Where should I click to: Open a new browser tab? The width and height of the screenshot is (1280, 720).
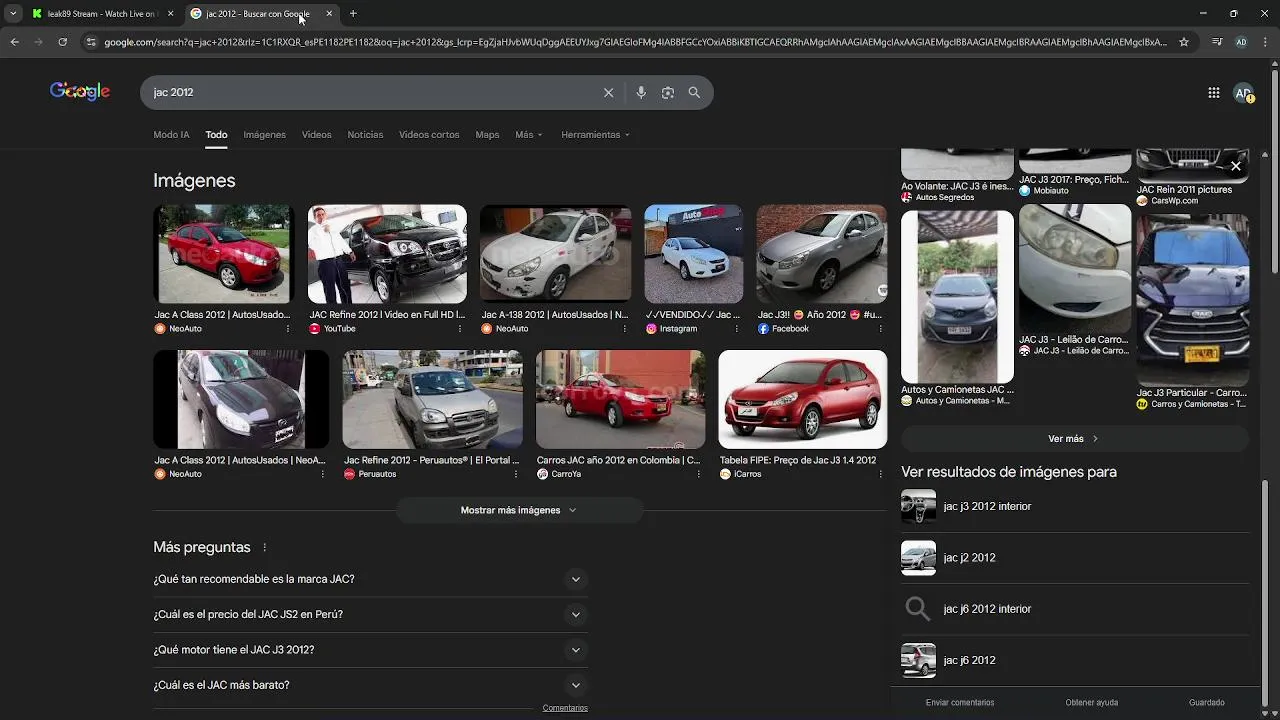(x=353, y=13)
